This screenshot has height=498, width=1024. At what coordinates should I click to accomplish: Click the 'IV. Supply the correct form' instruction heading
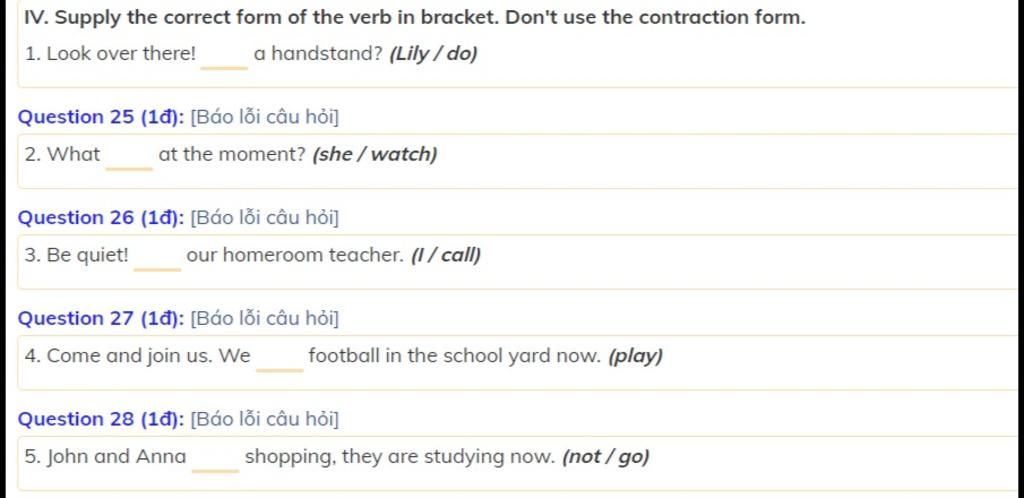click(x=414, y=18)
